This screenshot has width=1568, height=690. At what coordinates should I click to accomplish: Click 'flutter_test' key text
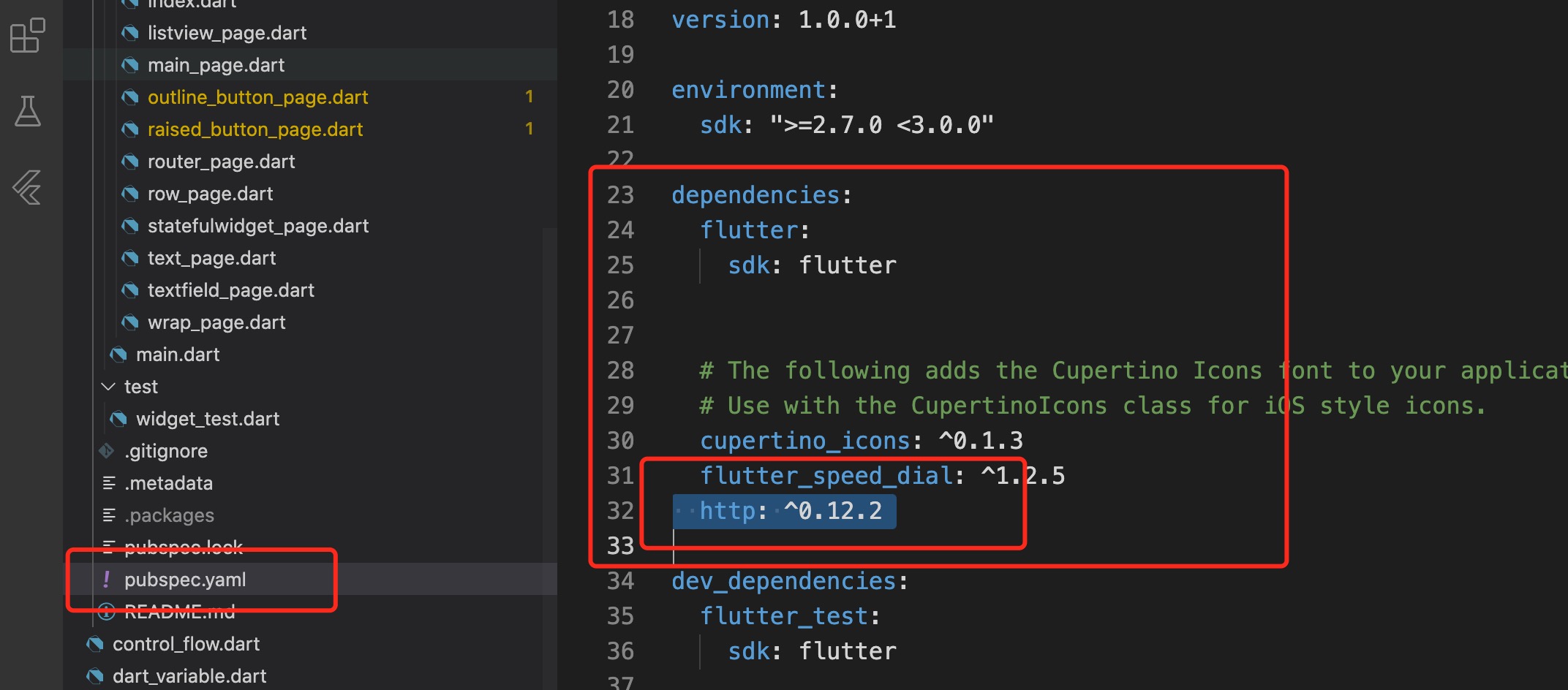tap(784, 616)
